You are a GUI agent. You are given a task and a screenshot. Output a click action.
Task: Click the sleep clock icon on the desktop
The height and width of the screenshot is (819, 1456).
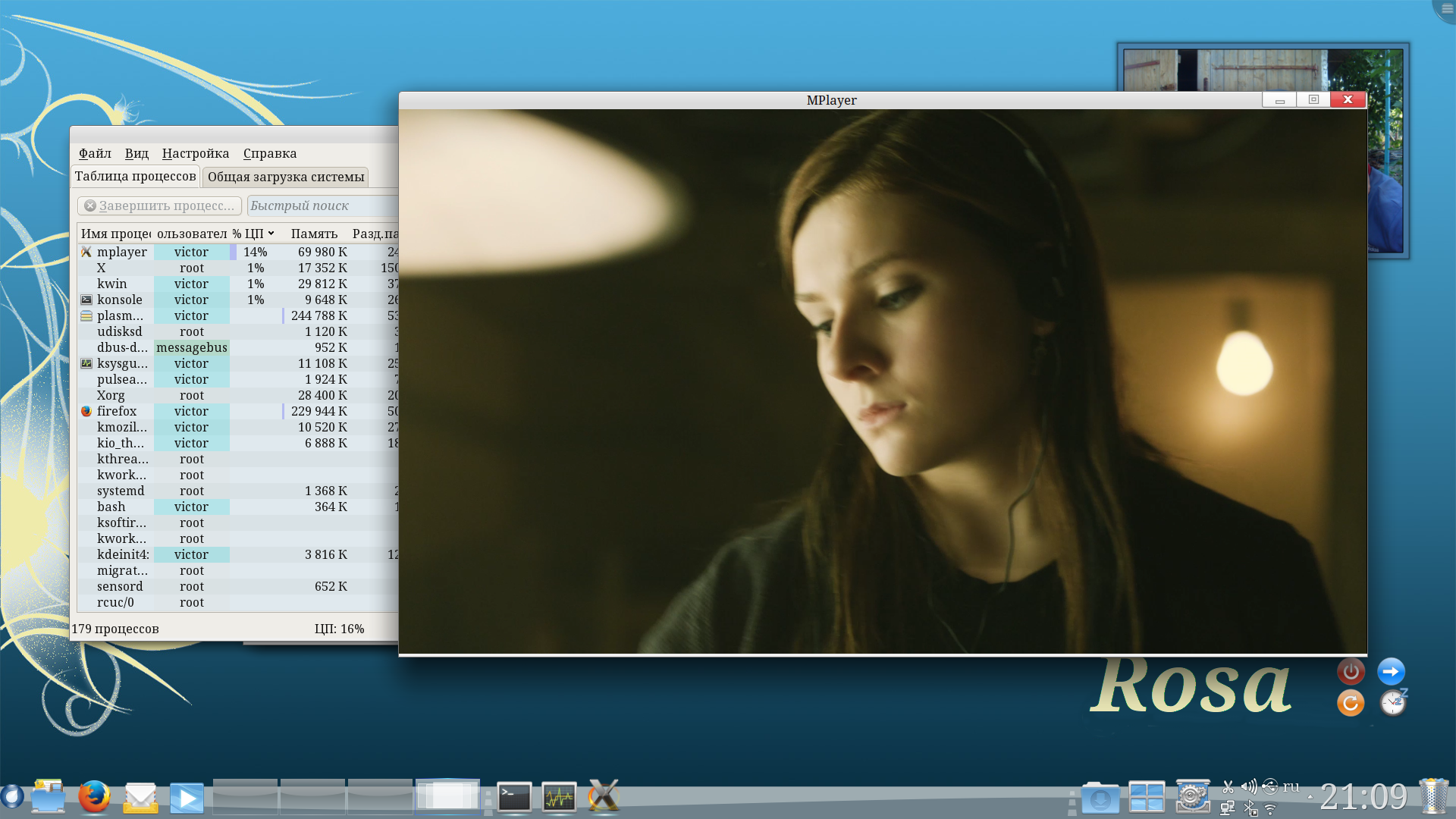1393,703
